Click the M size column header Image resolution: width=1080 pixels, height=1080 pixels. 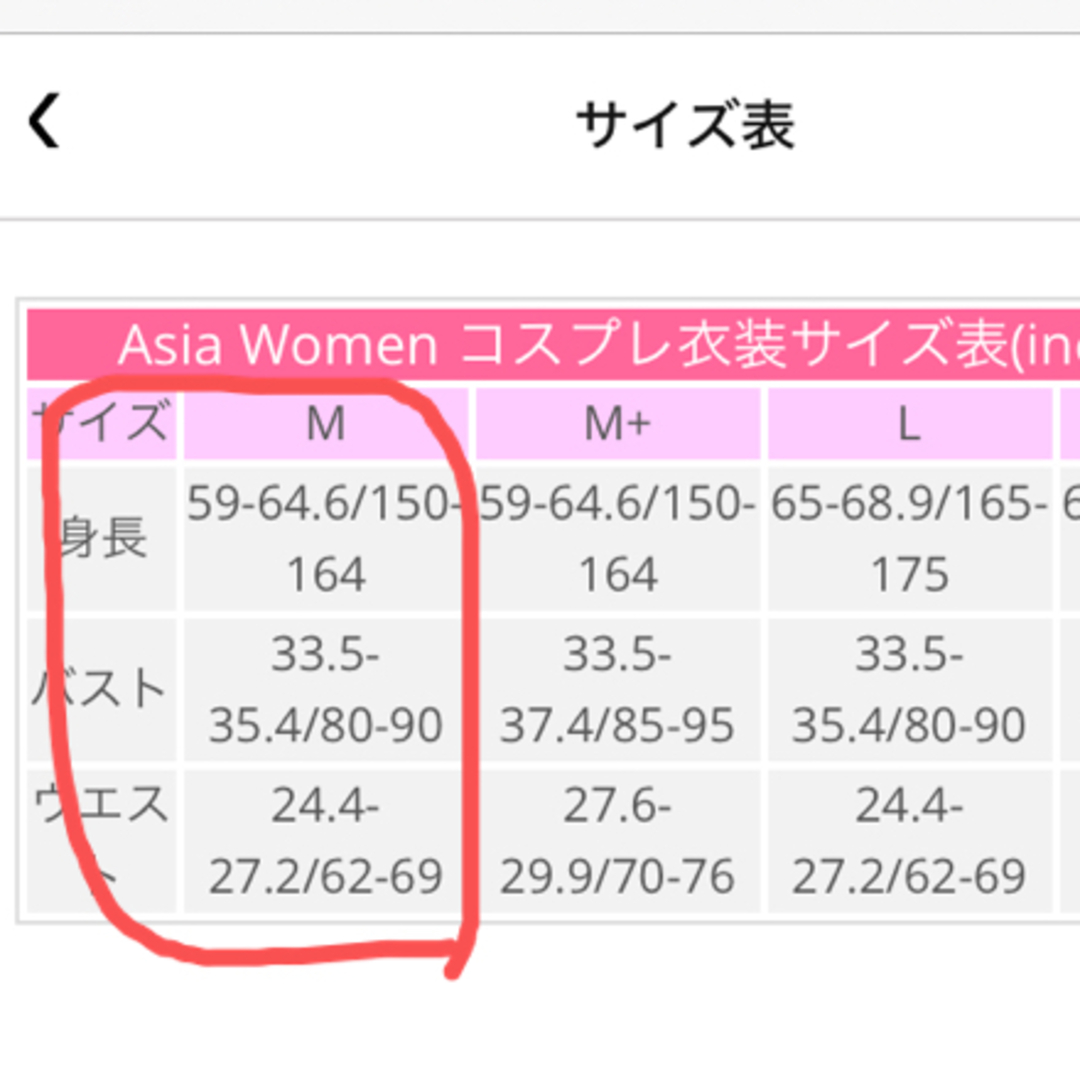325,424
